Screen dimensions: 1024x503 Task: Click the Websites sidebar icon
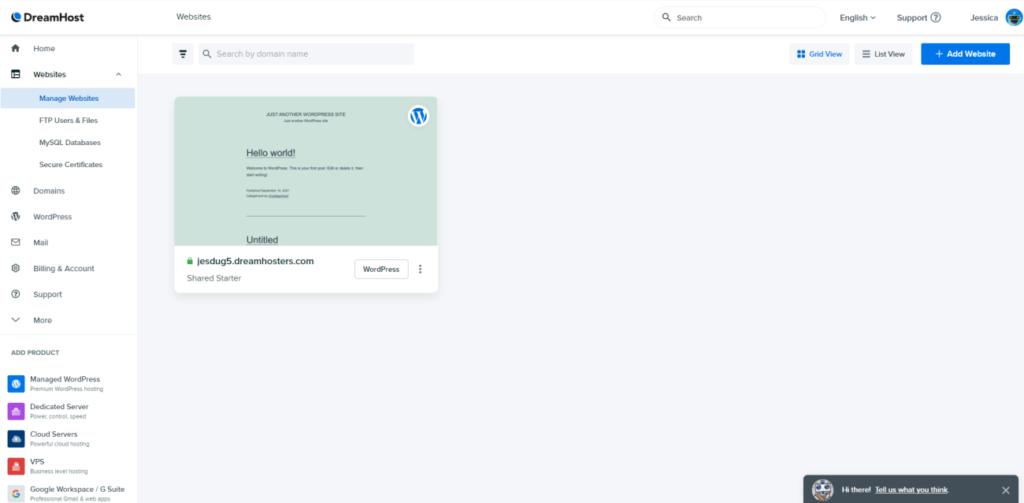[x=16, y=74]
